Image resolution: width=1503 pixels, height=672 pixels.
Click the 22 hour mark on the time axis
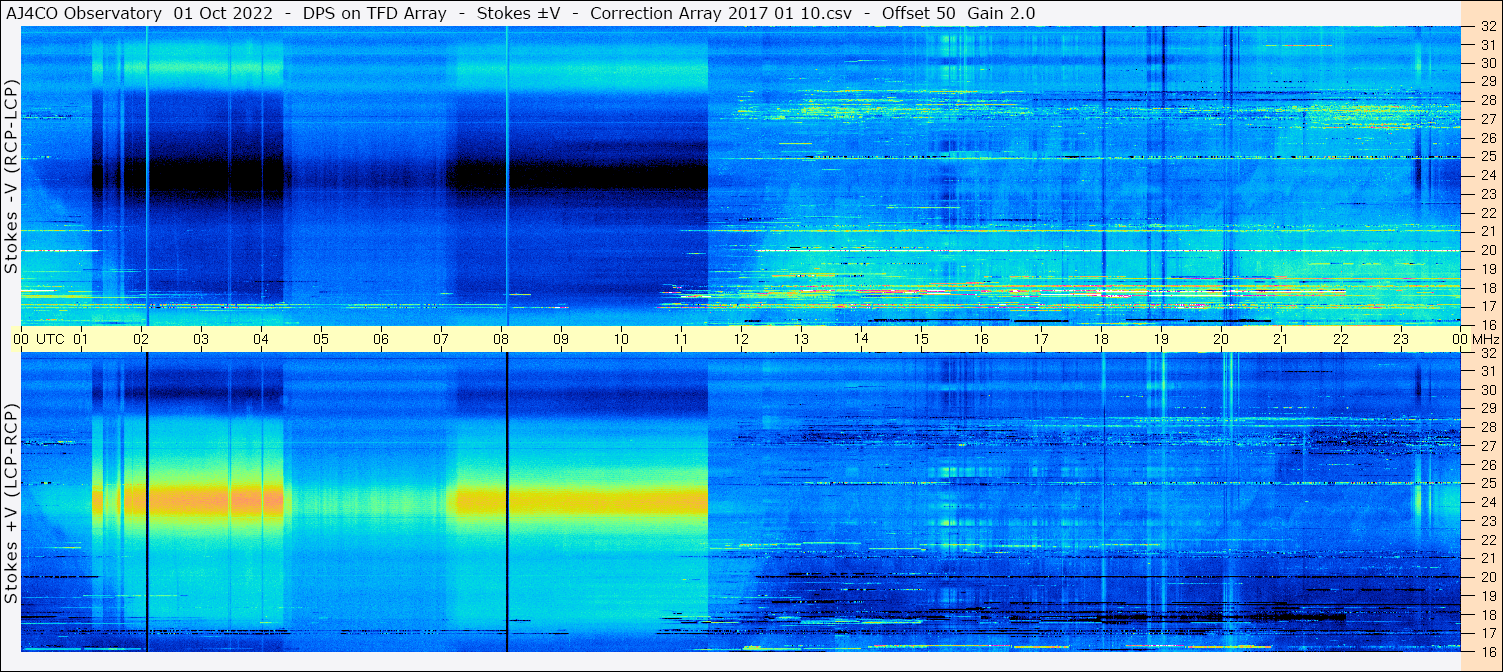[x=1341, y=339]
